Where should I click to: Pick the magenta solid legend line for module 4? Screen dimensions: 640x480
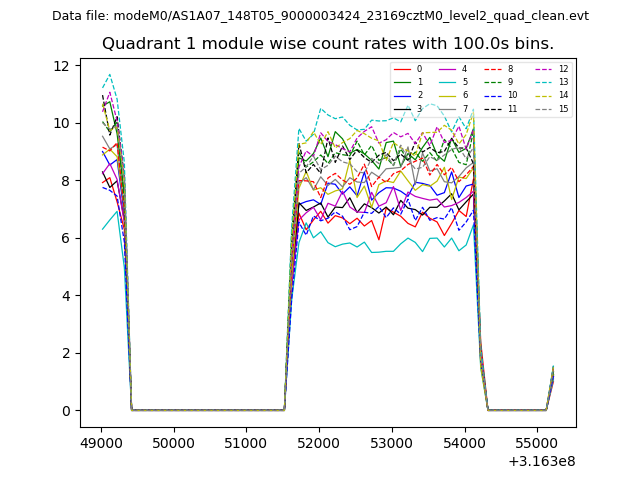(449, 69)
